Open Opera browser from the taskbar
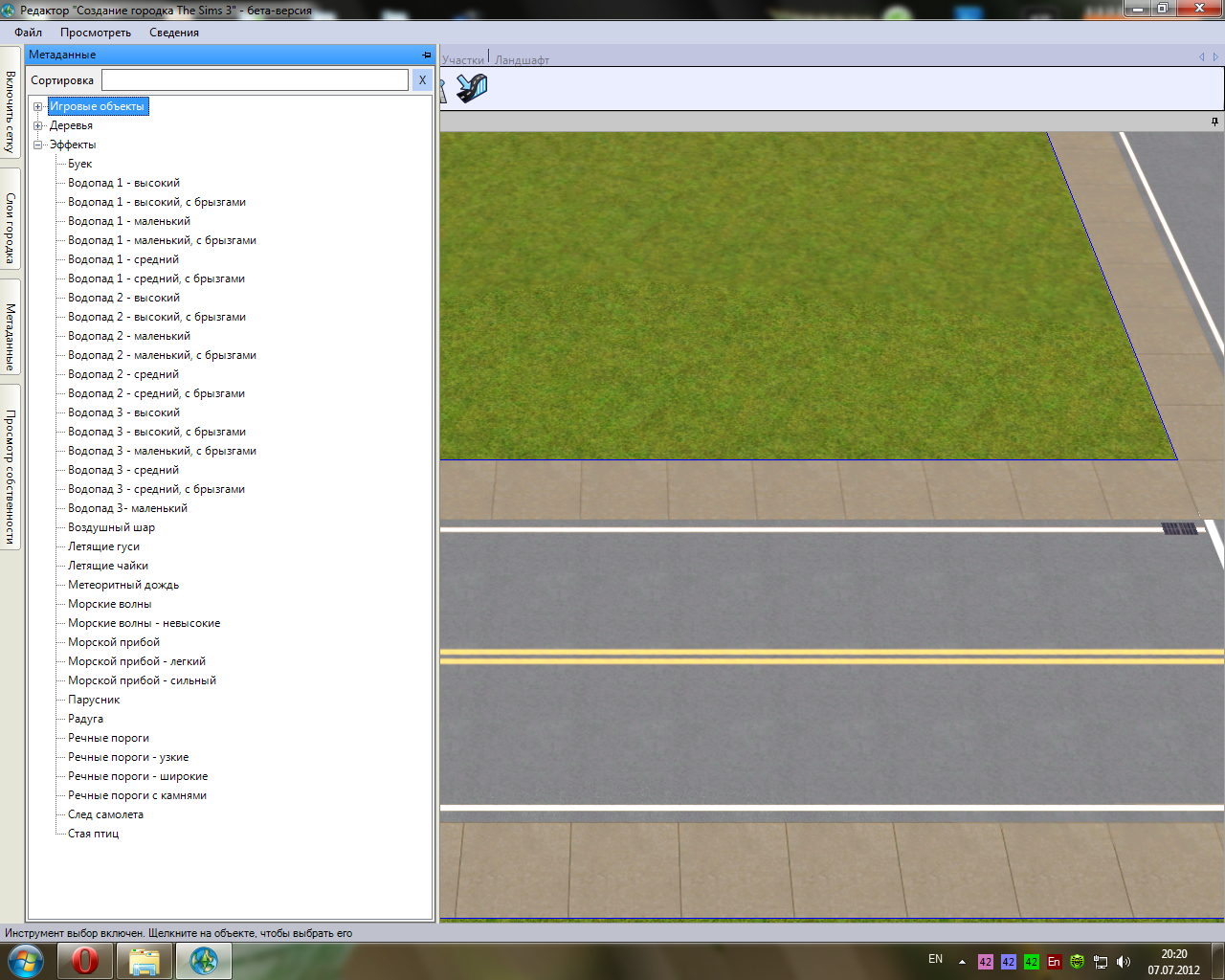1225x980 pixels. (84, 961)
